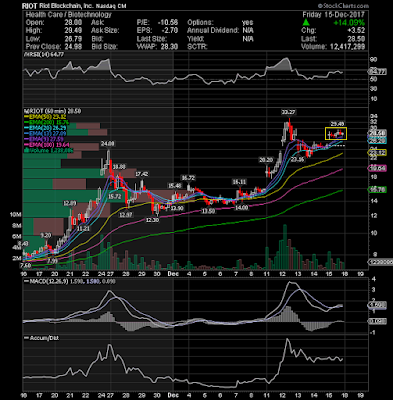
Task: Click the magenta EMA(100) legend entry
Action: (x=47, y=144)
